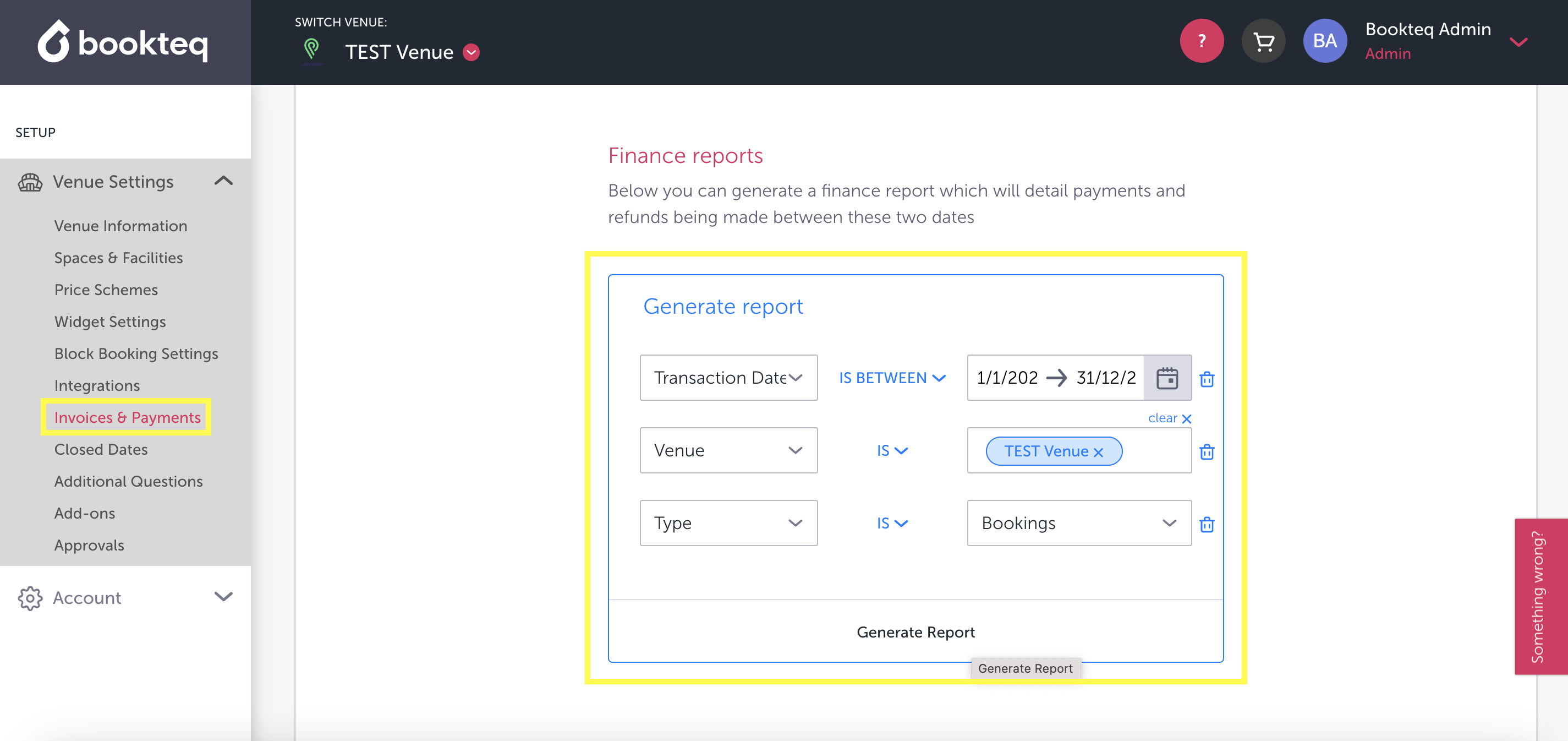Open the date range calendar icon
The height and width of the screenshot is (741, 1568).
(1166, 378)
